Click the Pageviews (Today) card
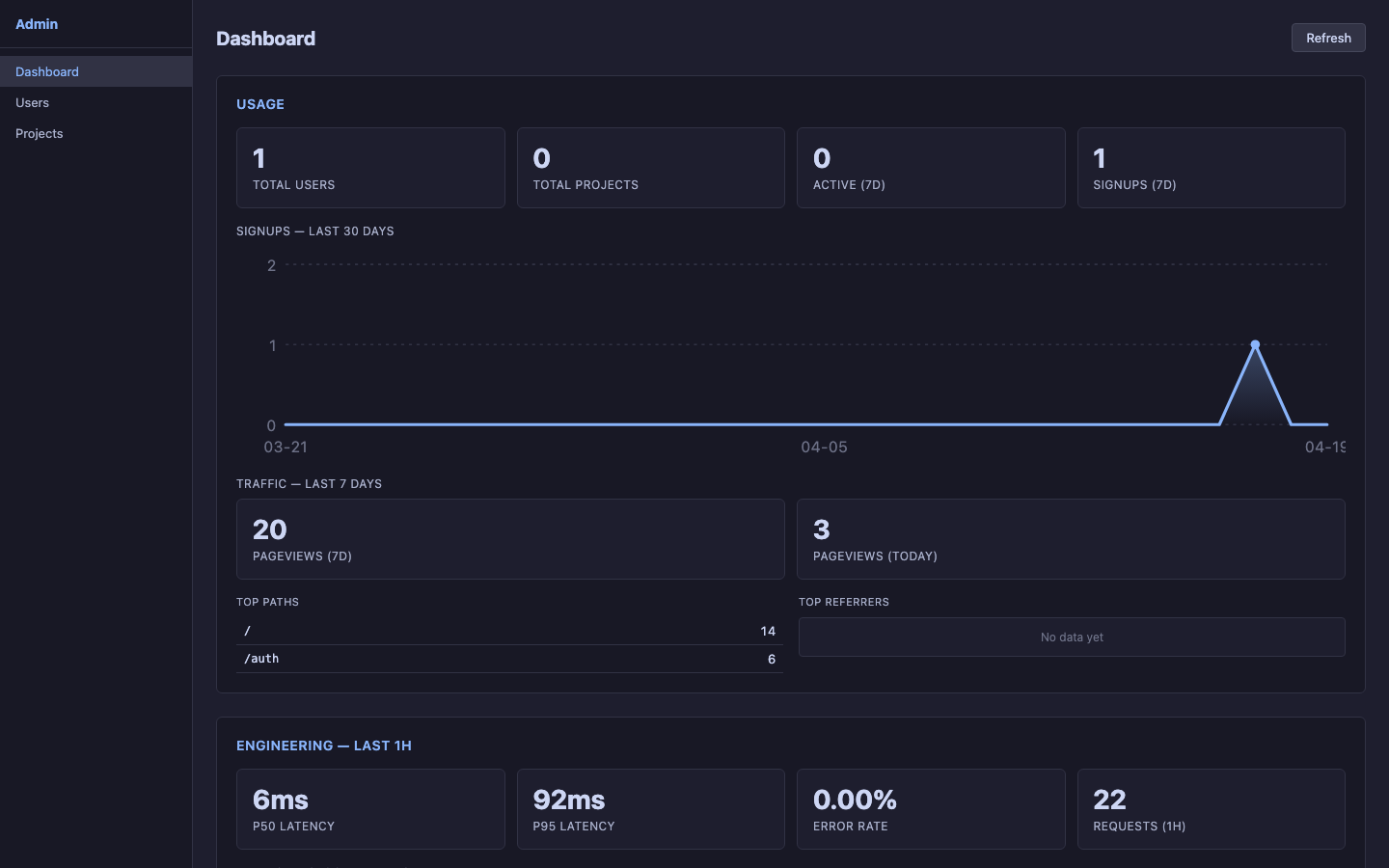The height and width of the screenshot is (868, 1389). pyautogui.click(x=1071, y=539)
